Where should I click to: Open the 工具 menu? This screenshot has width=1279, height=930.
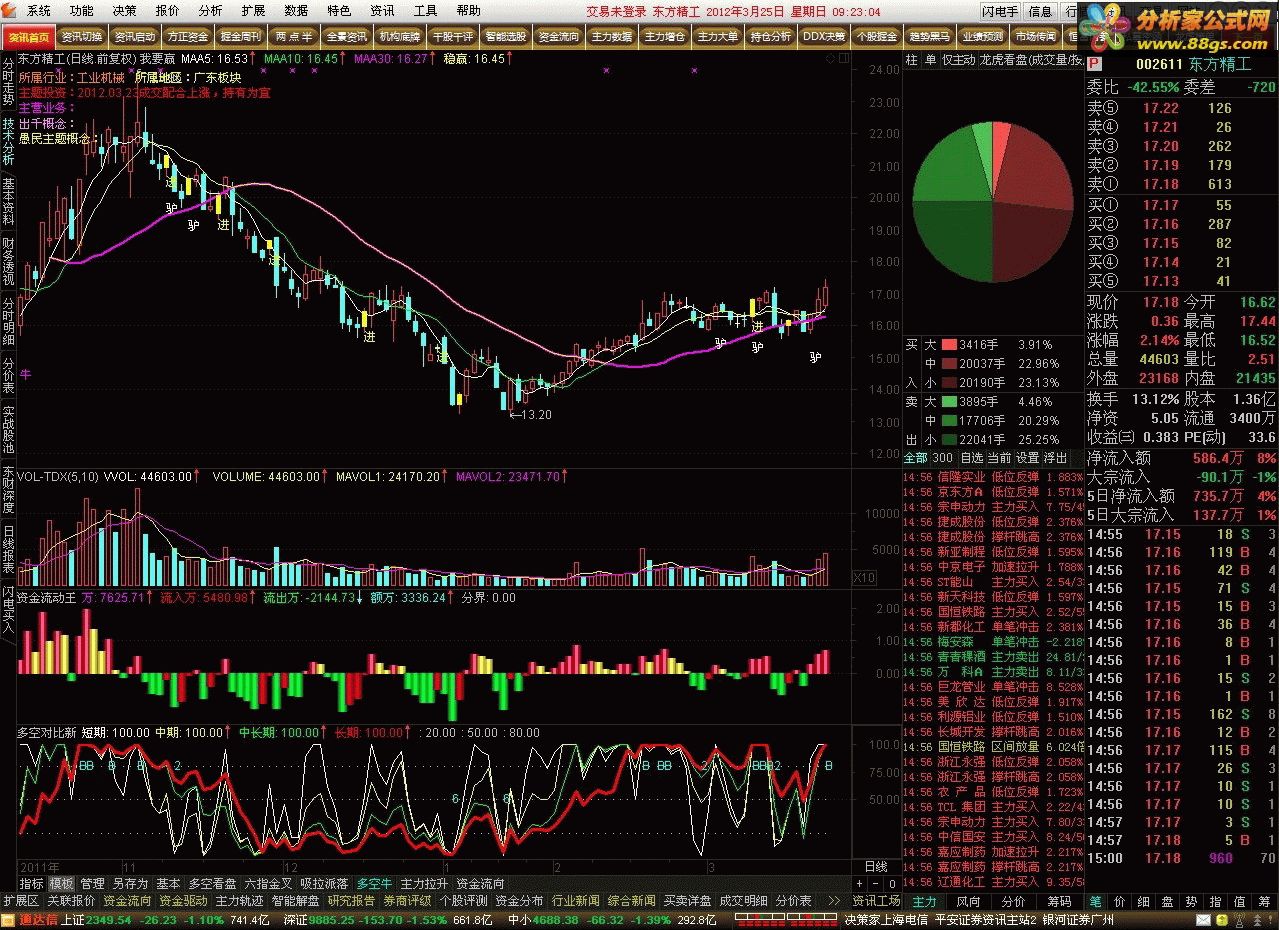(x=426, y=11)
